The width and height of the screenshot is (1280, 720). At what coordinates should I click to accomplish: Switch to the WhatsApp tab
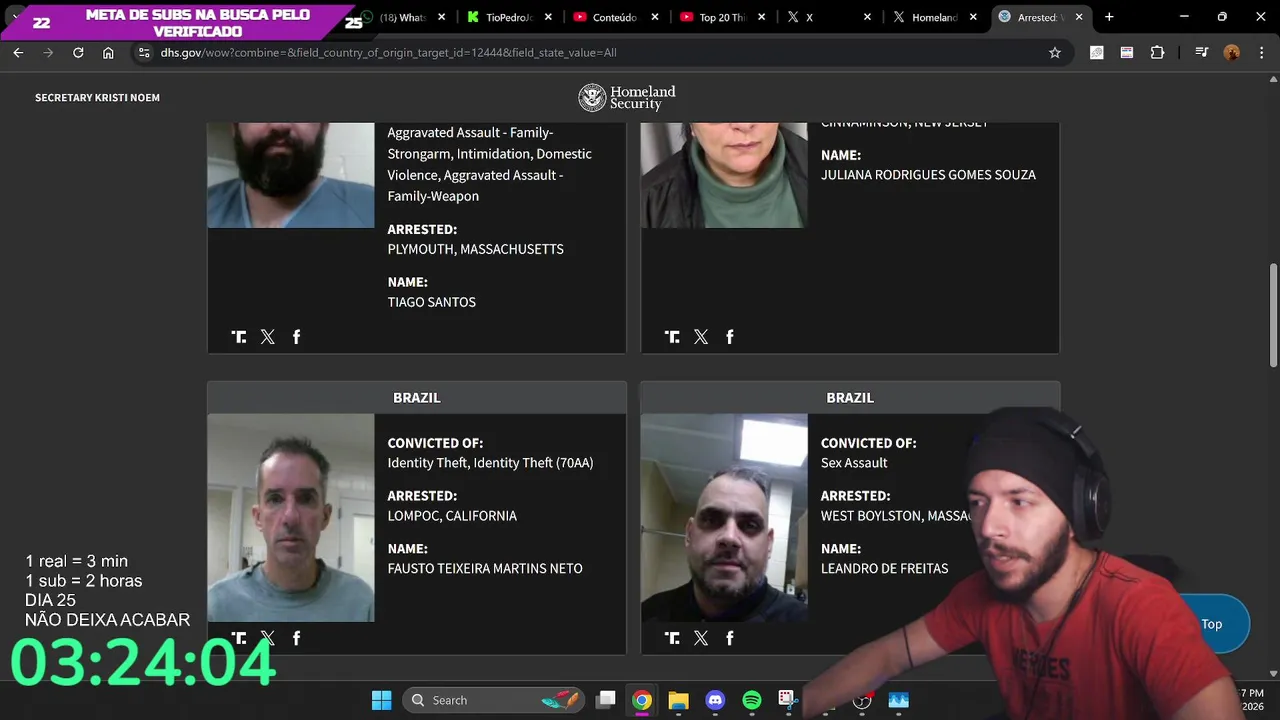(404, 17)
